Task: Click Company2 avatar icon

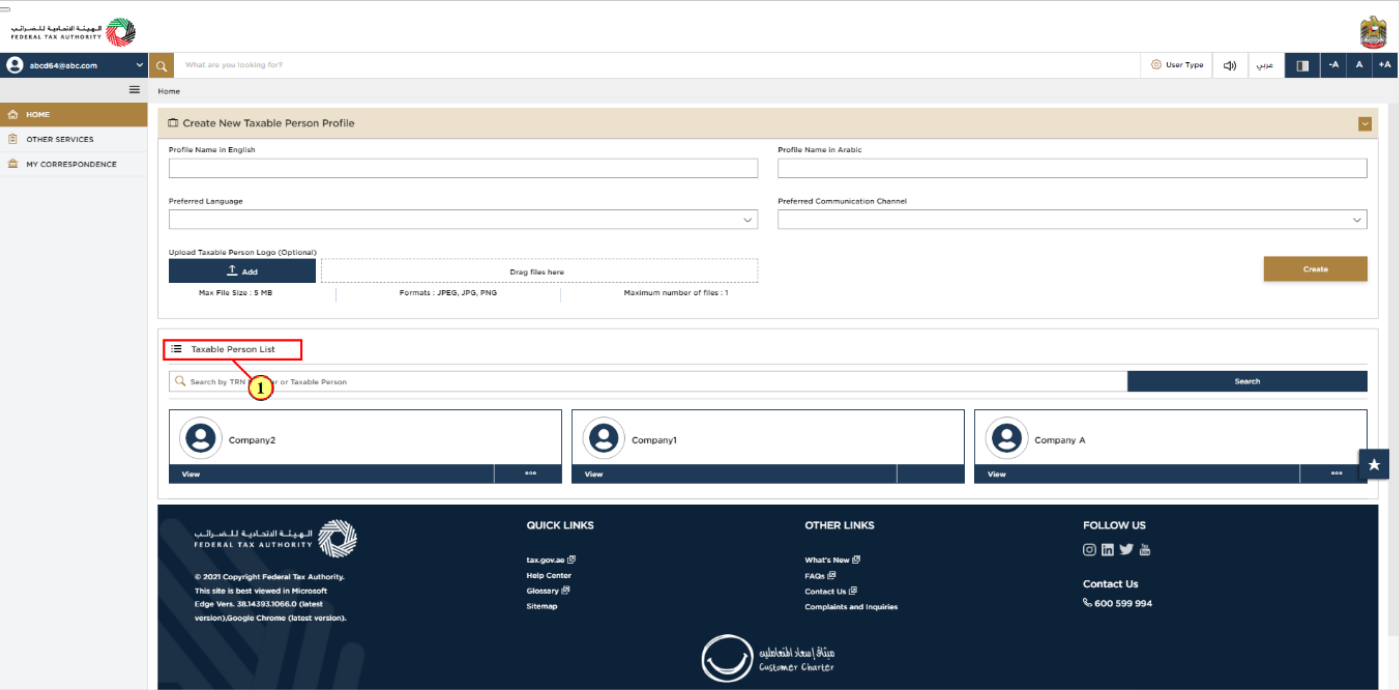Action: point(201,438)
